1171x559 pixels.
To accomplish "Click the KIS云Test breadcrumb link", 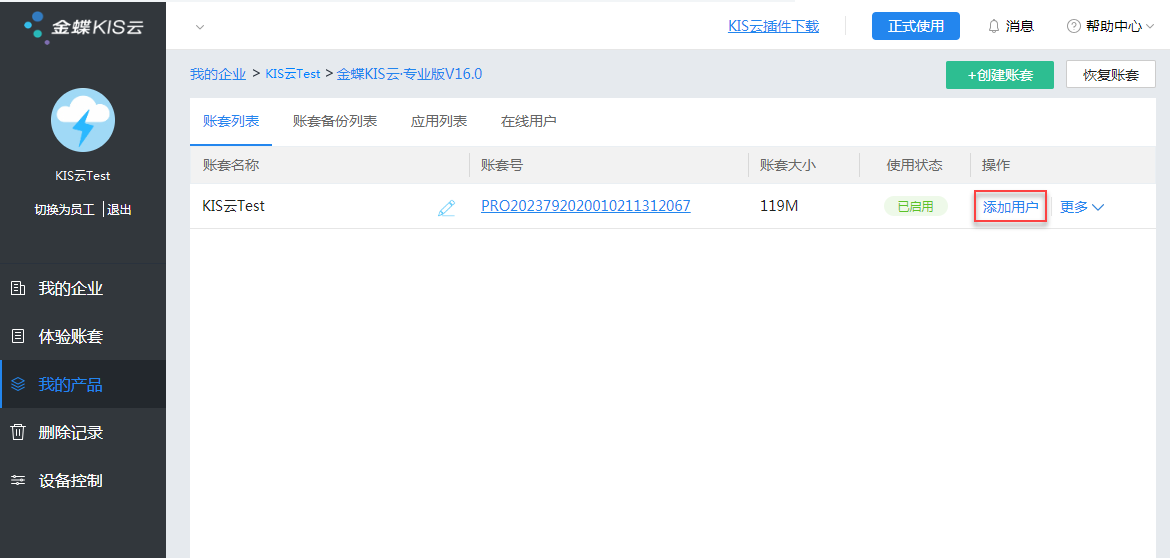I will tap(293, 74).
